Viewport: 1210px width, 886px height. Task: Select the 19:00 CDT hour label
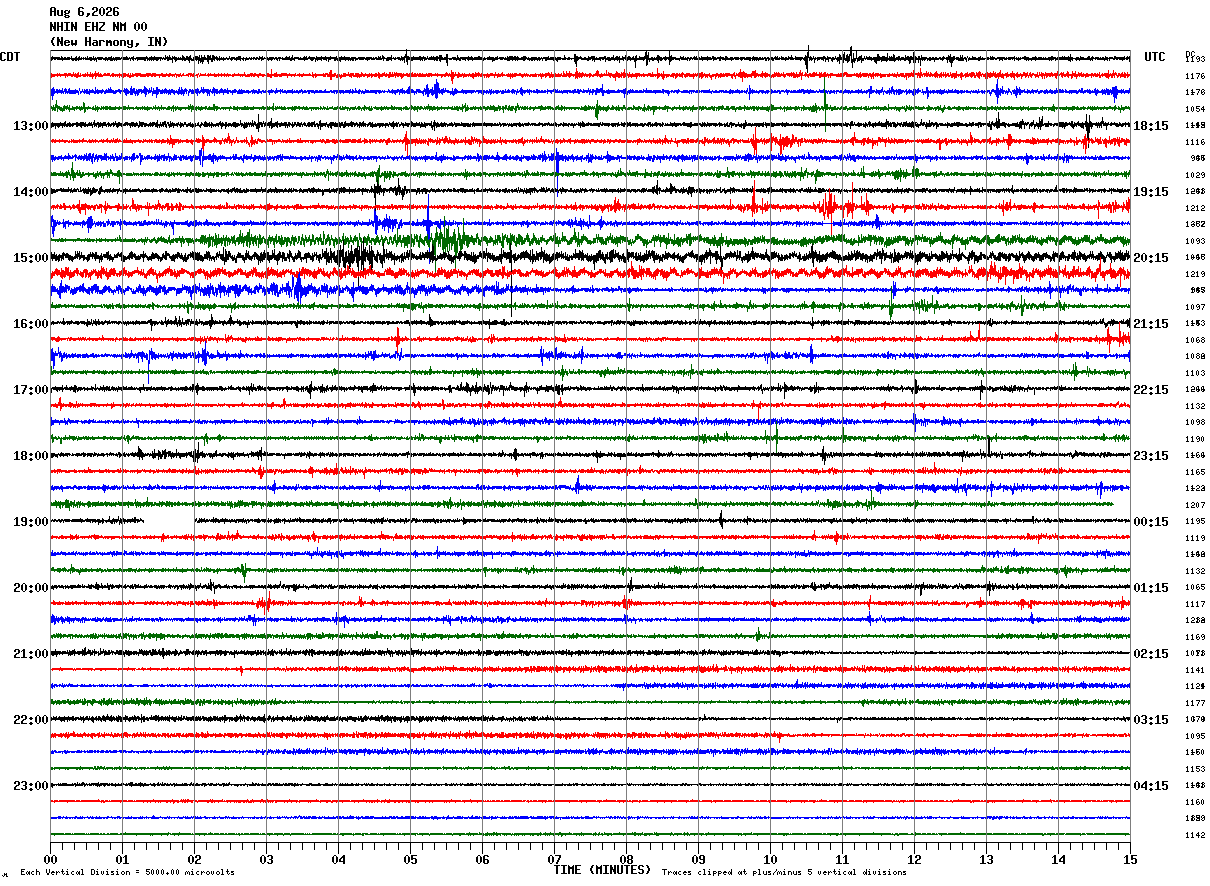click(x=31, y=522)
